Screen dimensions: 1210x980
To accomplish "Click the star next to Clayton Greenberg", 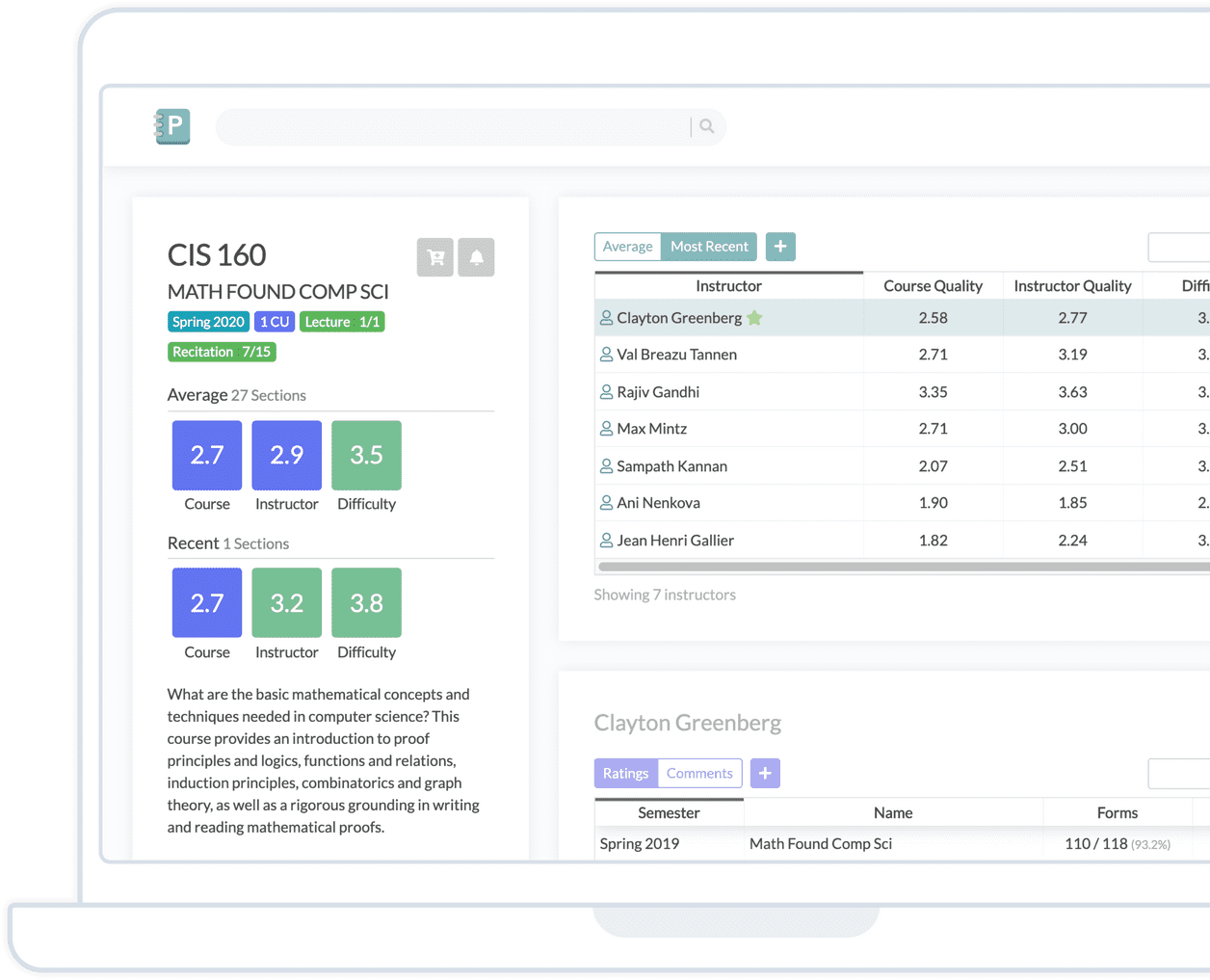I will (x=754, y=318).
